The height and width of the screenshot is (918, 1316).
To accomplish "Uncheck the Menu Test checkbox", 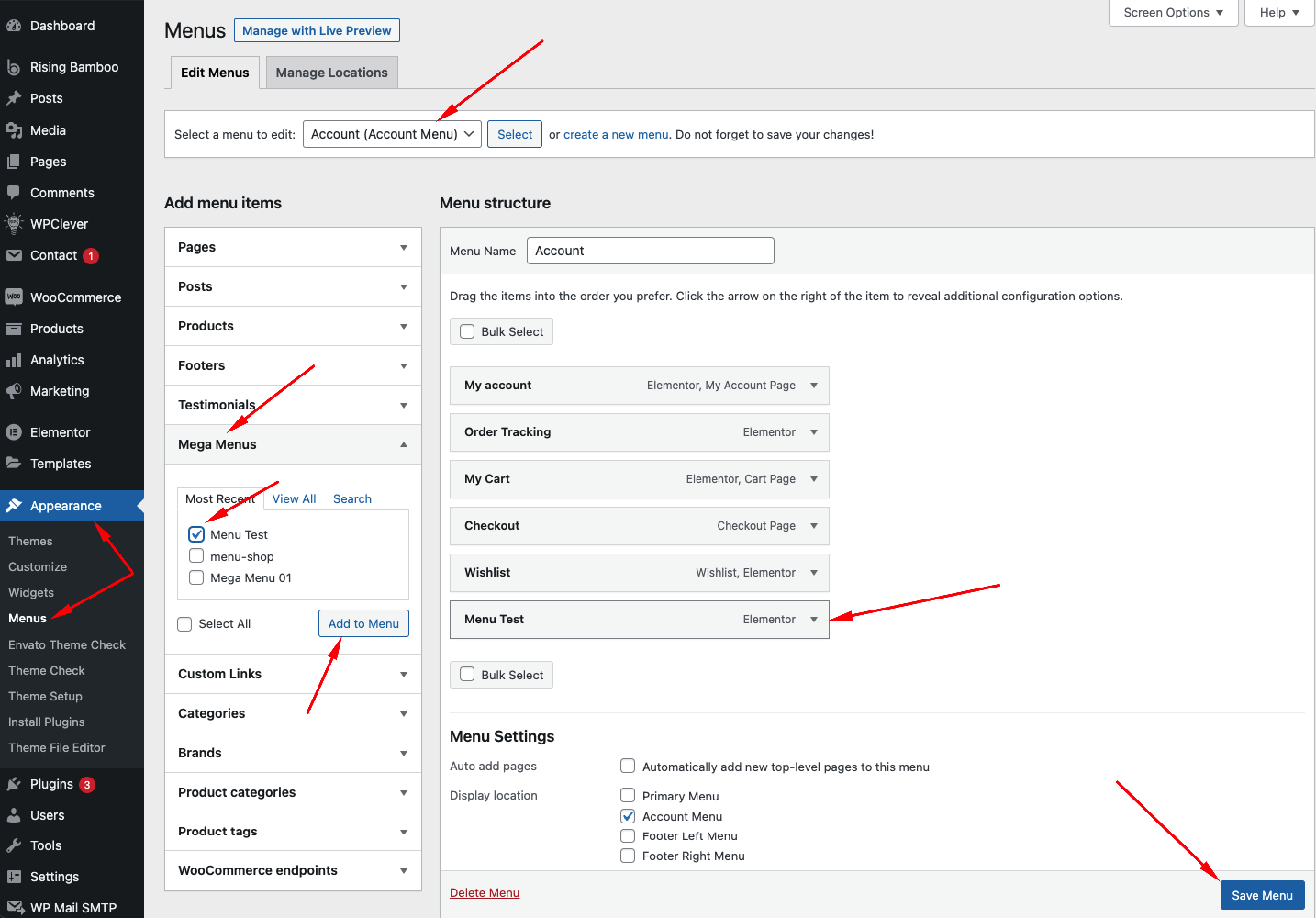I will point(196,534).
